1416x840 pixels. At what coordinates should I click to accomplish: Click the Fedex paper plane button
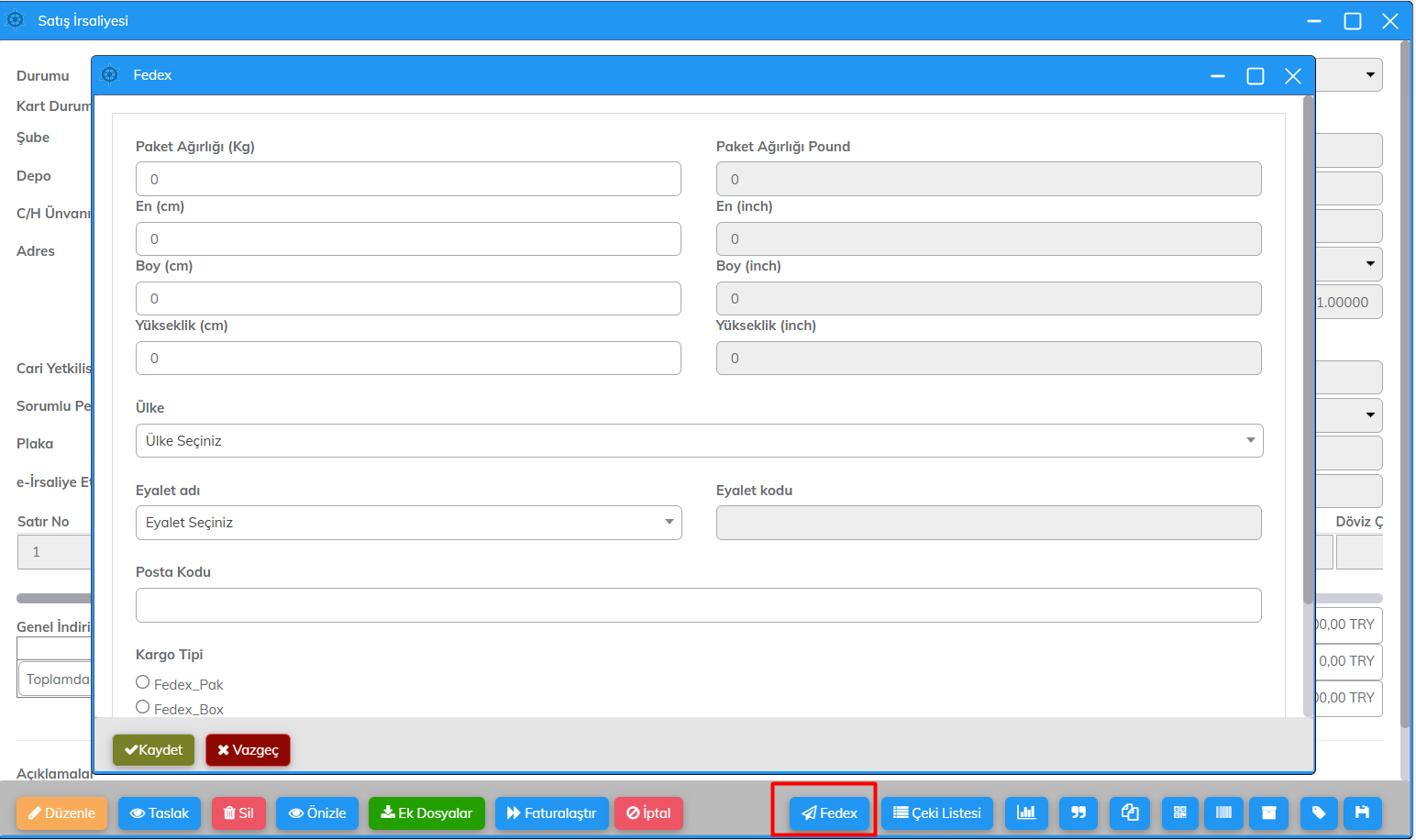tap(829, 813)
